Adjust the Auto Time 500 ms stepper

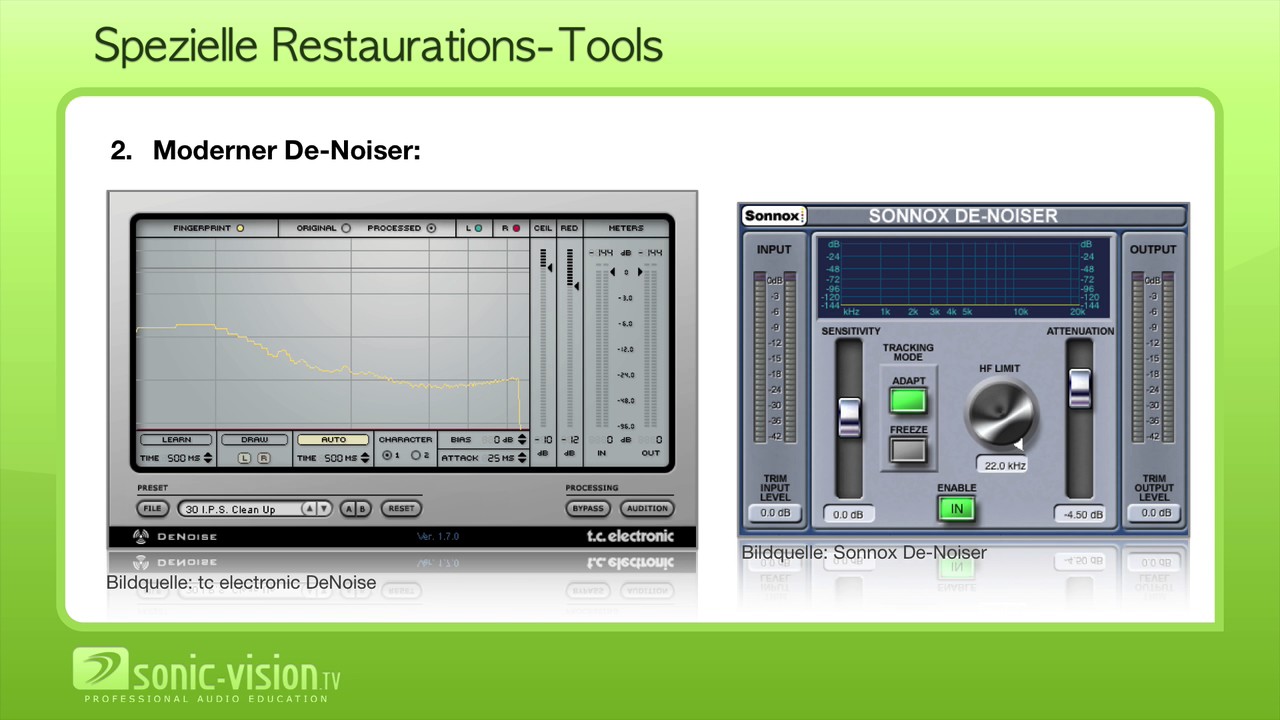click(x=365, y=458)
